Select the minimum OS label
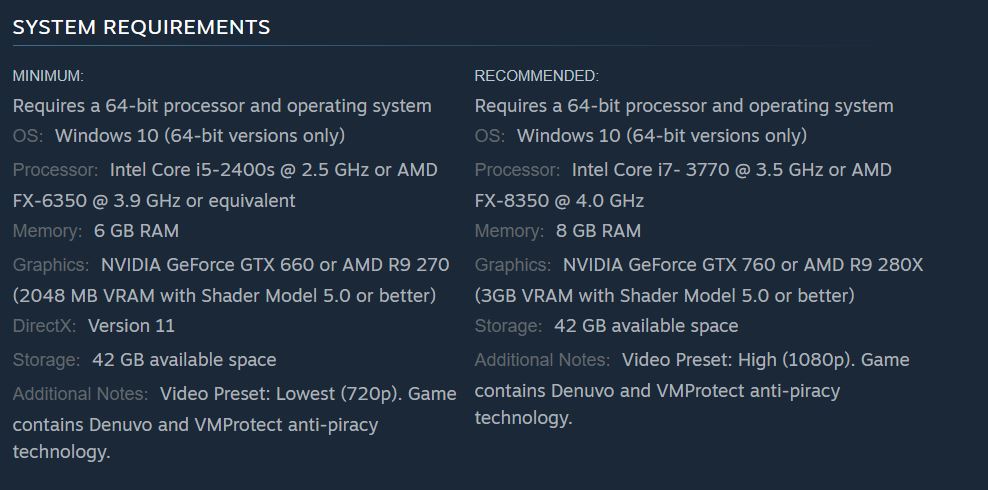The image size is (988, 490). (29, 136)
